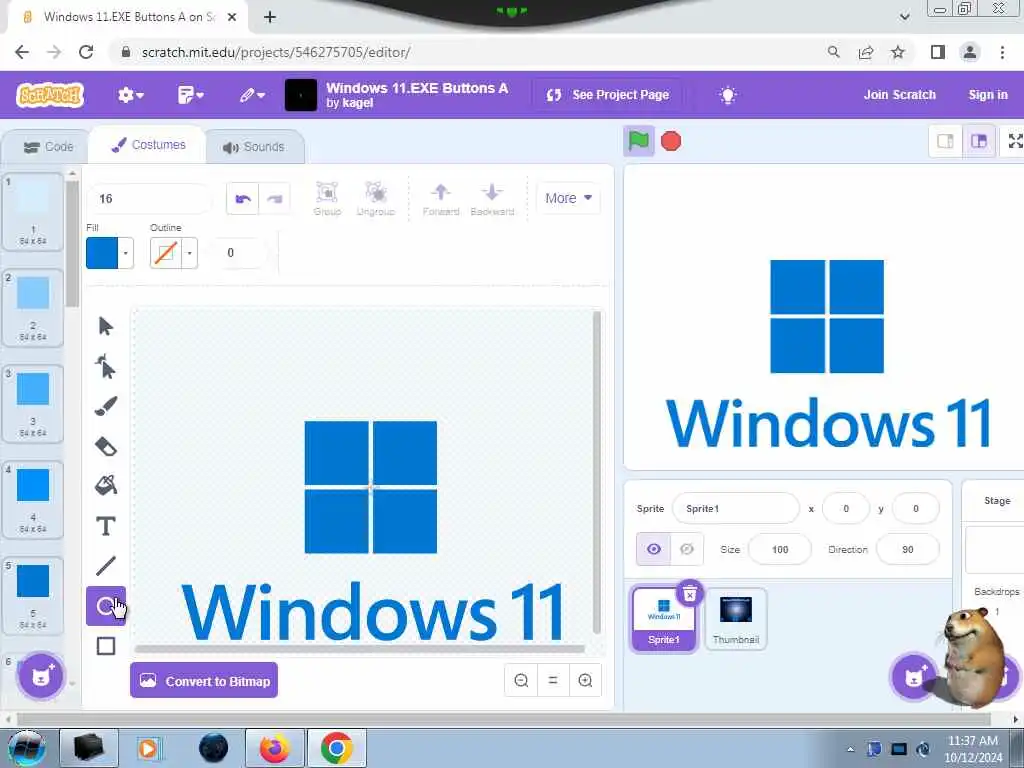Screen dimensions: 1024x768
Task: Click Convert to Bitmap button
Action: (x=204, y=680)
